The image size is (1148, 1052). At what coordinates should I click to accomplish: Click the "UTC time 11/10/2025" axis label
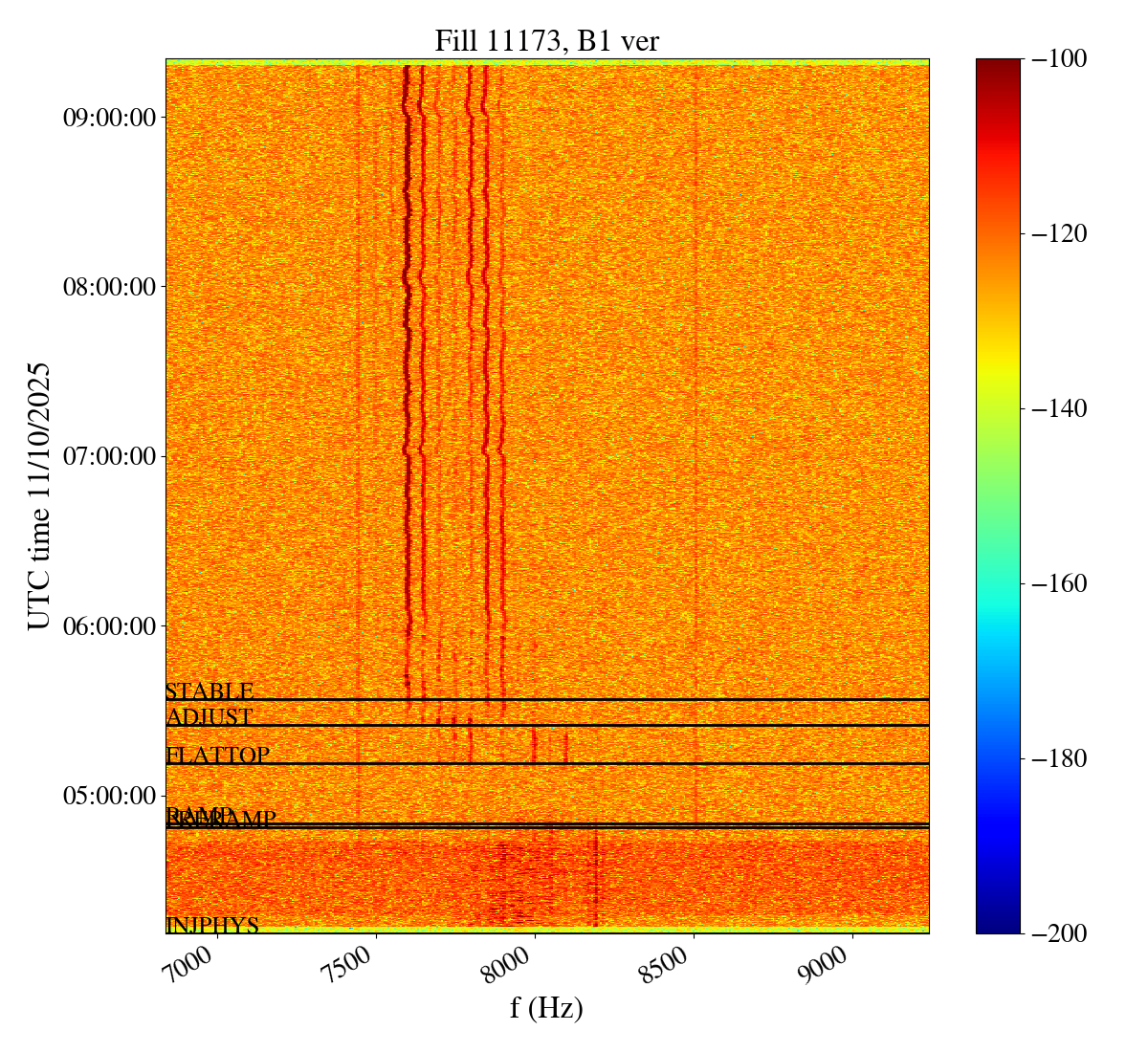38,495
